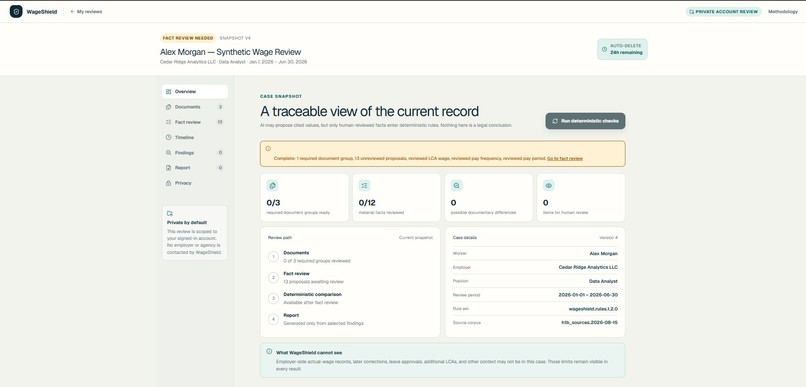Click the Privacy lock icon in sidebar

(169, 183)
